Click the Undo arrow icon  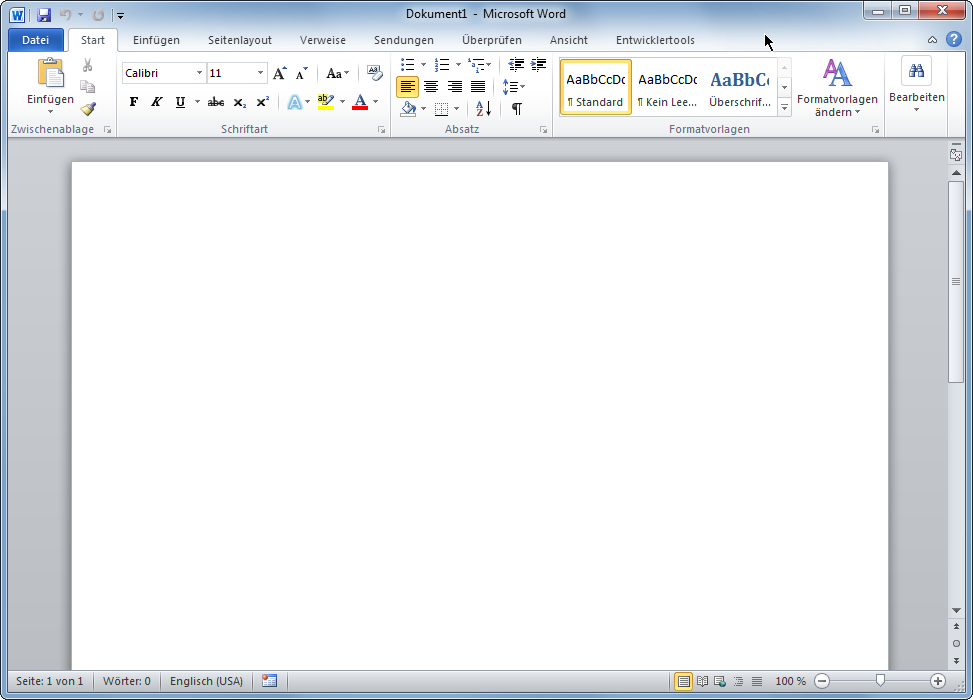(x=65, y=14)
